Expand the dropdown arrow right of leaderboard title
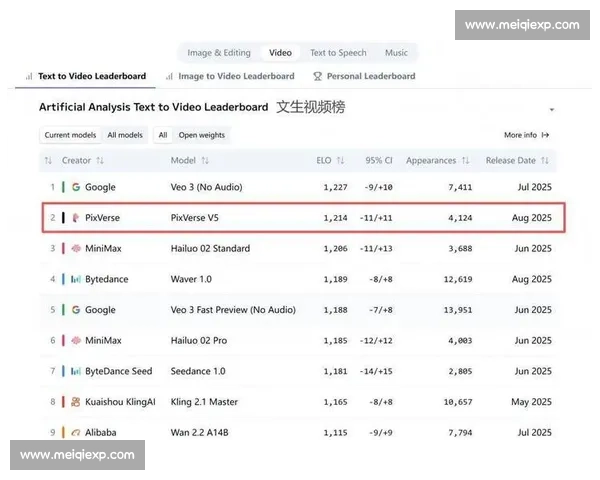Image resolution: width=600 pixels, height=480 pixels. point(551,109)
